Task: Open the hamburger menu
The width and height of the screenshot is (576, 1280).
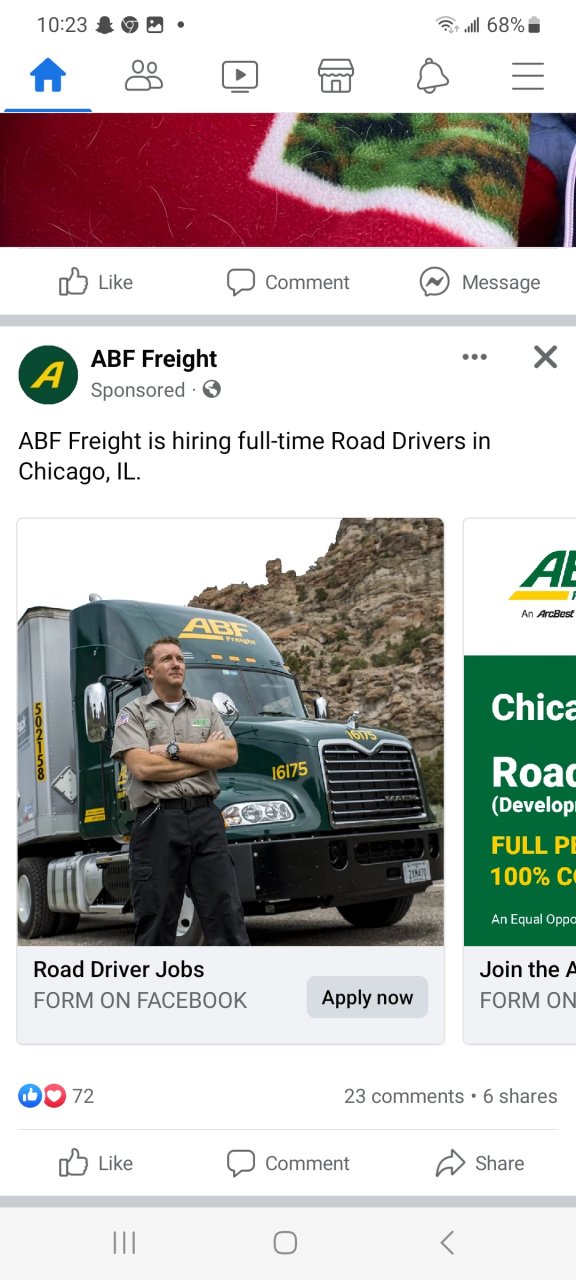Action: click(x=527, y=76)
